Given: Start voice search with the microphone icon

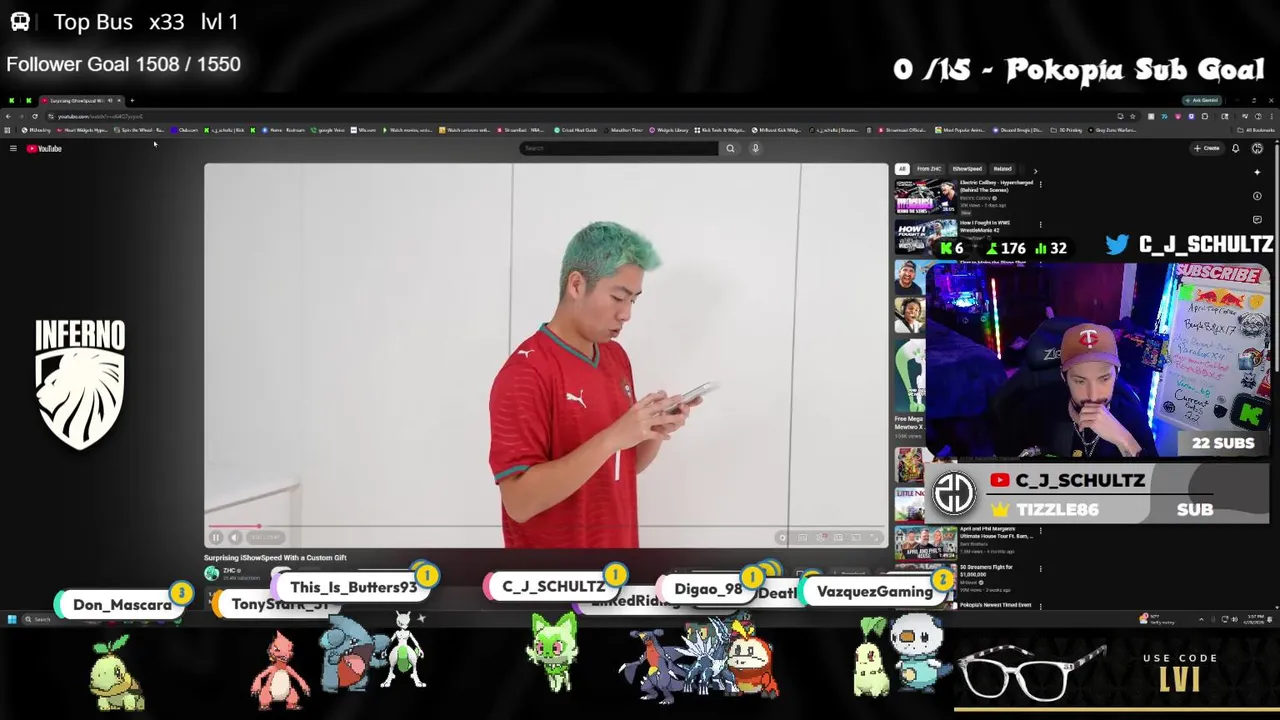Looking at the screenshot, I should coord(755,148).
